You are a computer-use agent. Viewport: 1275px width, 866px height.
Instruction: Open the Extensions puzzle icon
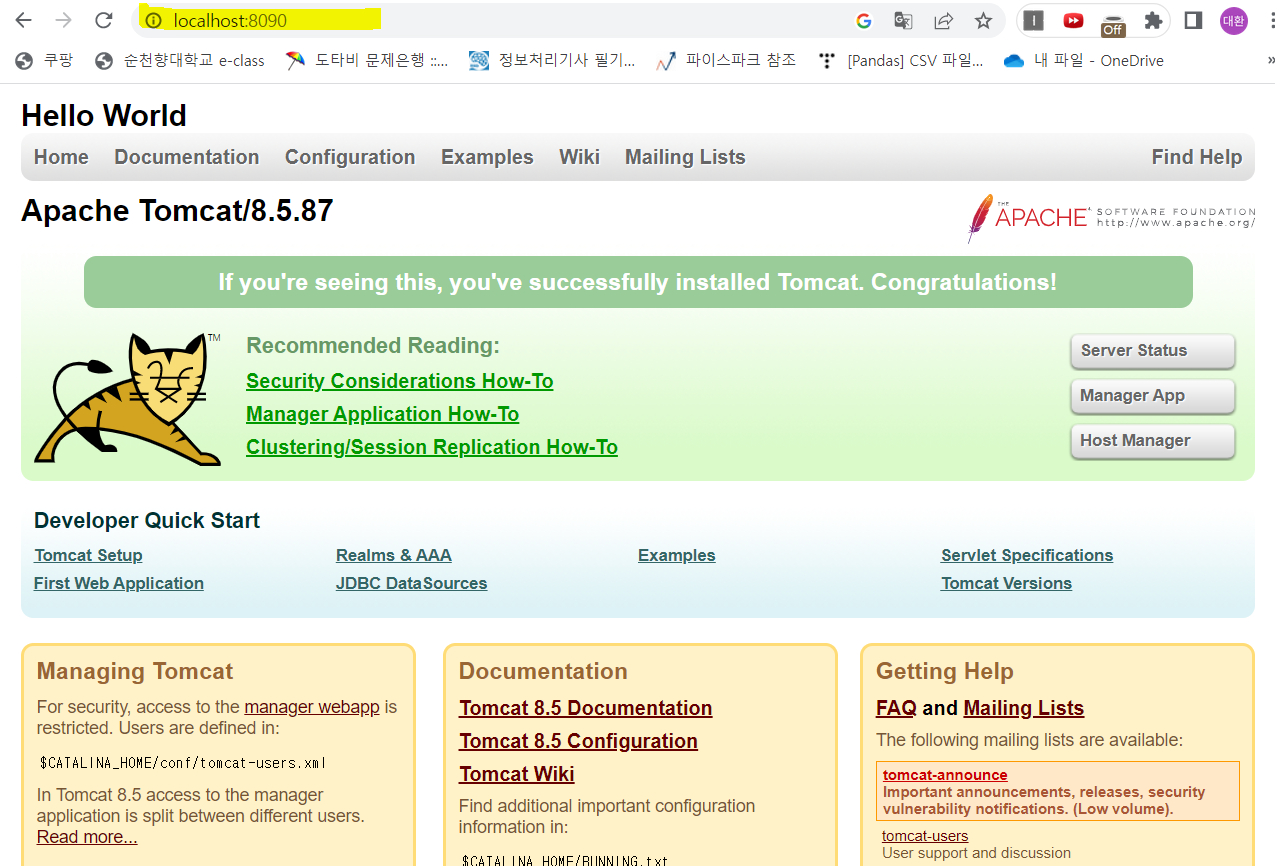tap(1153, 20)
